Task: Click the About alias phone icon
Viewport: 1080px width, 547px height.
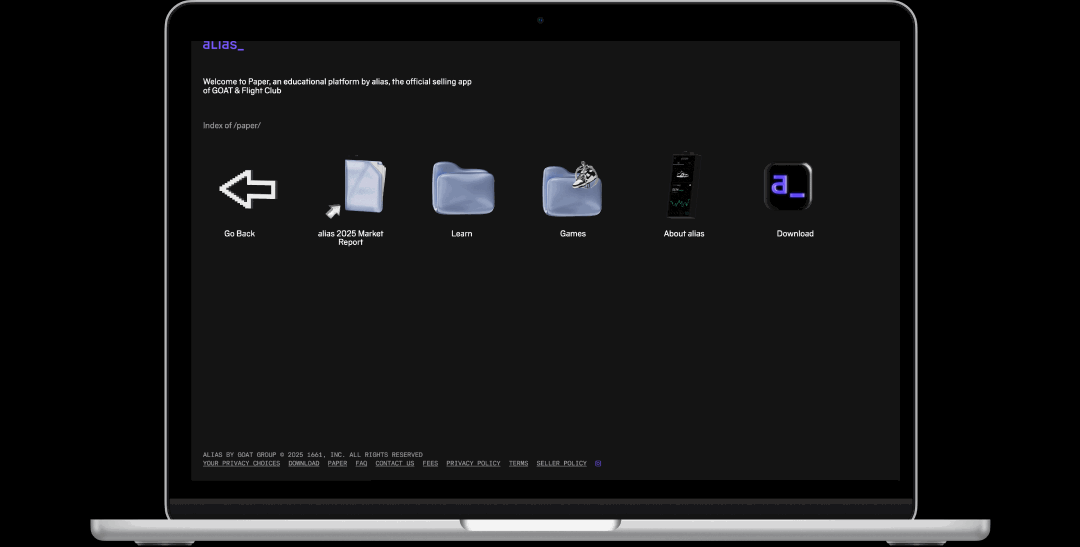Action: tap(683, 186)
